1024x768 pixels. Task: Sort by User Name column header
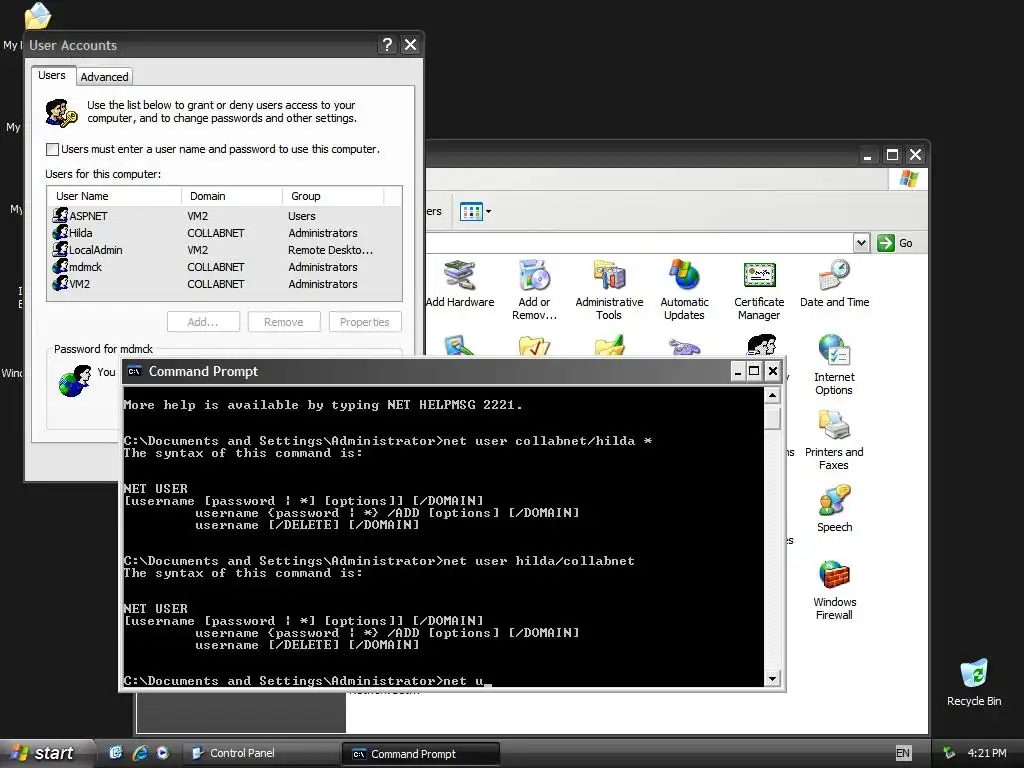114,196
